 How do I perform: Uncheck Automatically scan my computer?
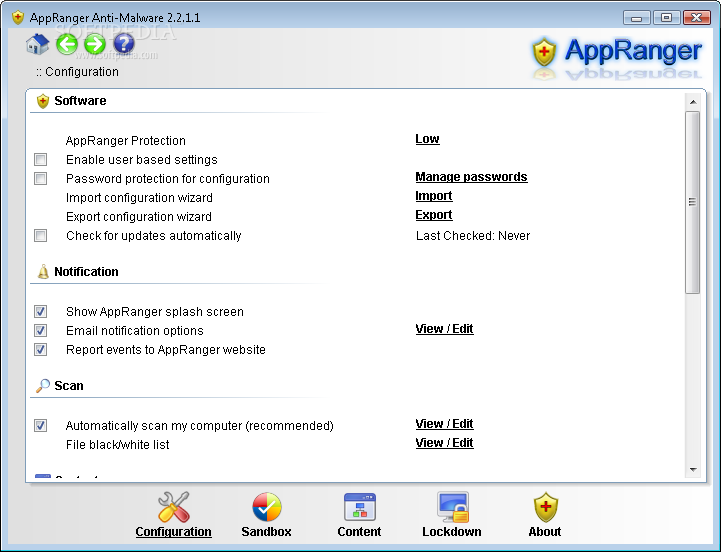[x=40, y=426]
